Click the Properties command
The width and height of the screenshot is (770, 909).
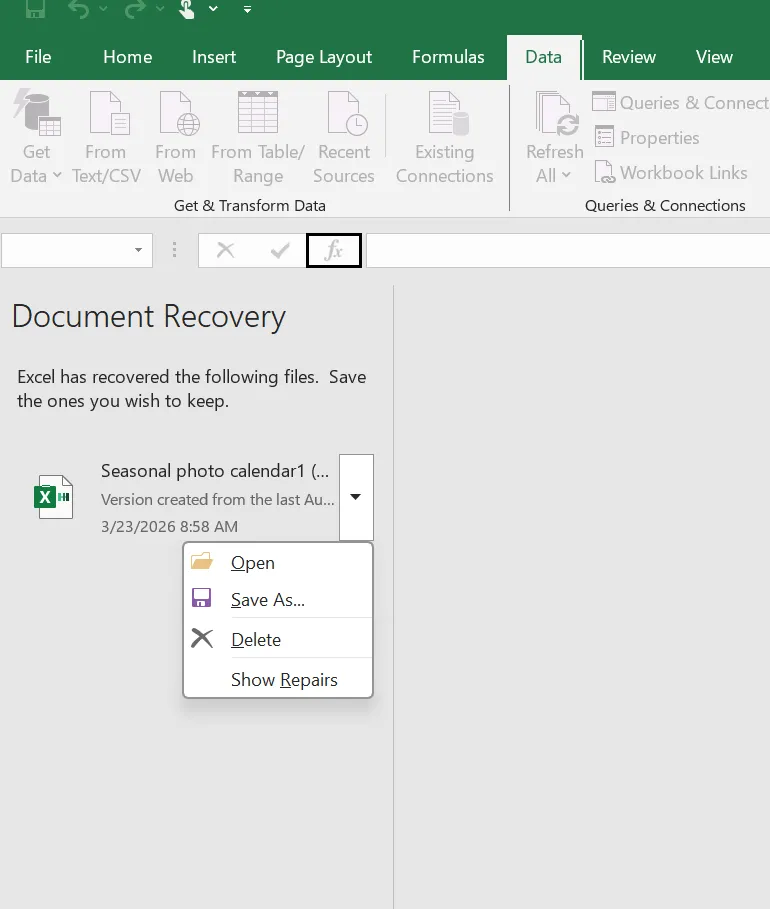[x=646, y=137]
